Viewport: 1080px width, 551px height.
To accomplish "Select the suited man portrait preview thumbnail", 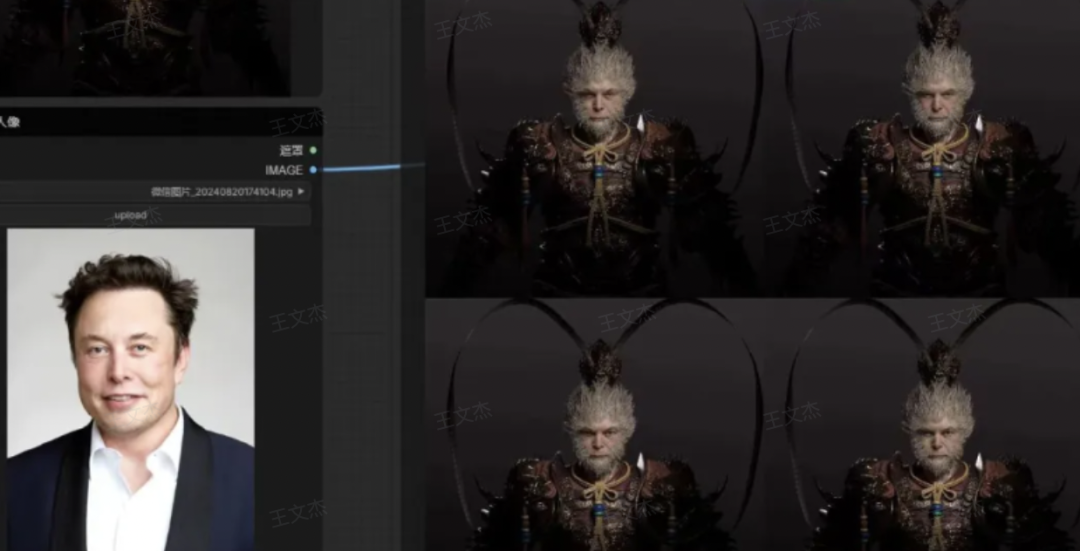I will point(131,390).
